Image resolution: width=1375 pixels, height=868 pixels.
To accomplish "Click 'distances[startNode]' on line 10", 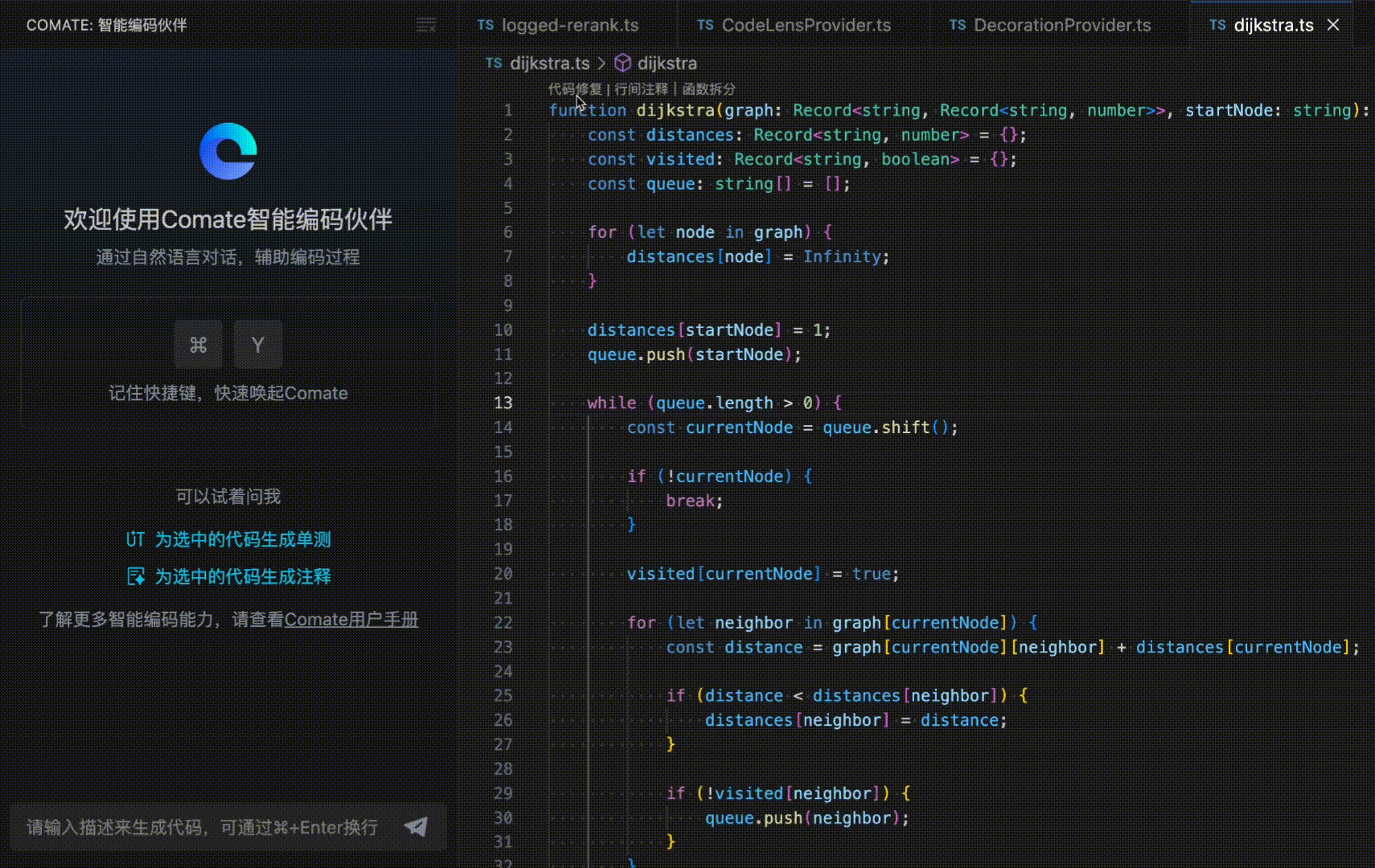I will 684,330.
